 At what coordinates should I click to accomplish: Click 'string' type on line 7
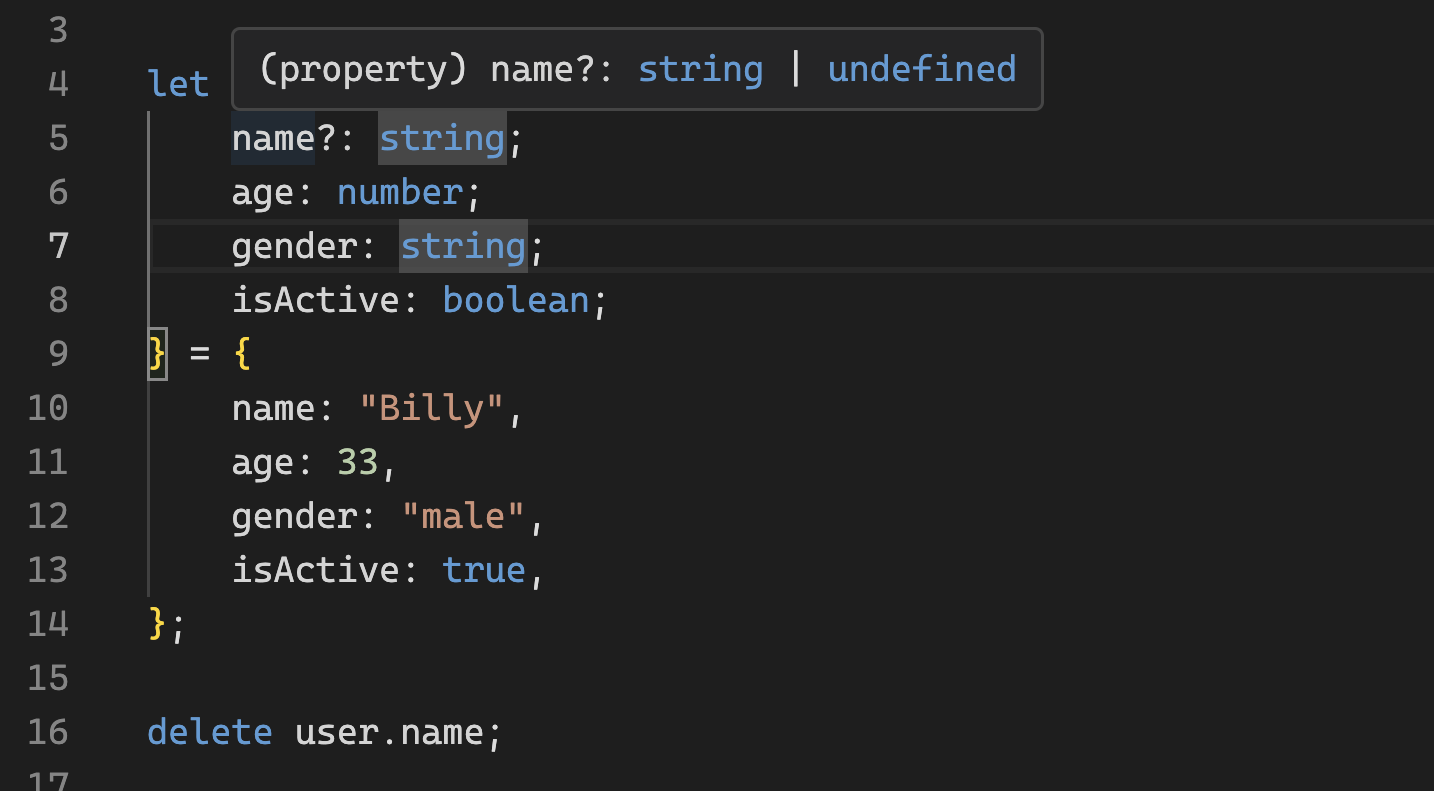tap(463, 246)
